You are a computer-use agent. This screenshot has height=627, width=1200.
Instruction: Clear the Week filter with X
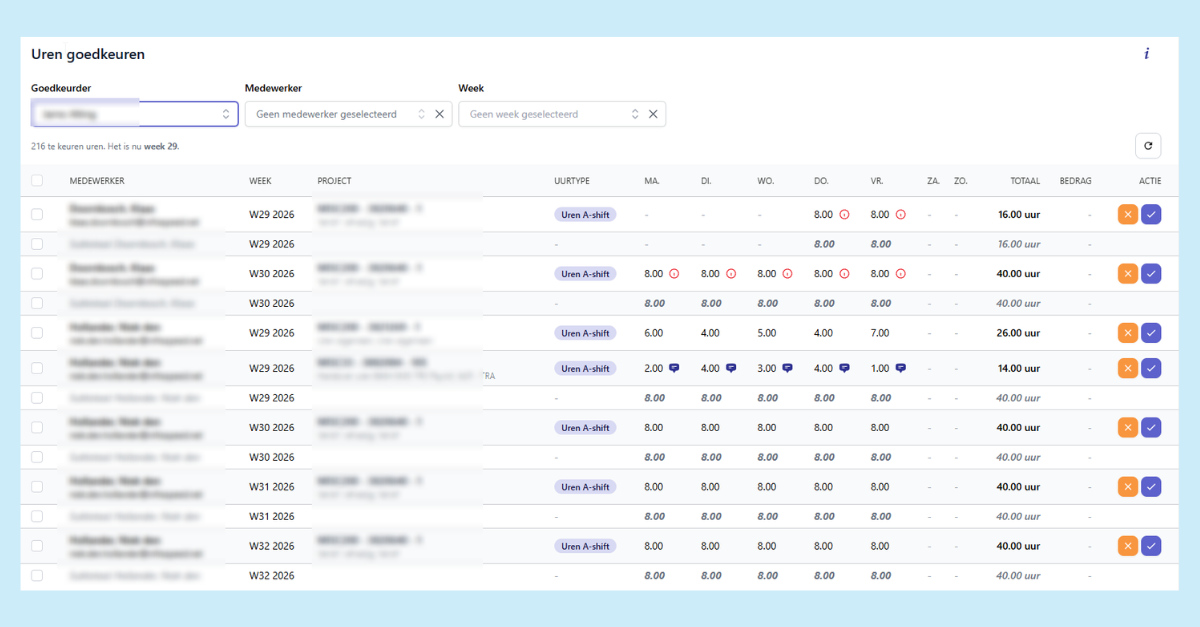click(x=653, y=114)
